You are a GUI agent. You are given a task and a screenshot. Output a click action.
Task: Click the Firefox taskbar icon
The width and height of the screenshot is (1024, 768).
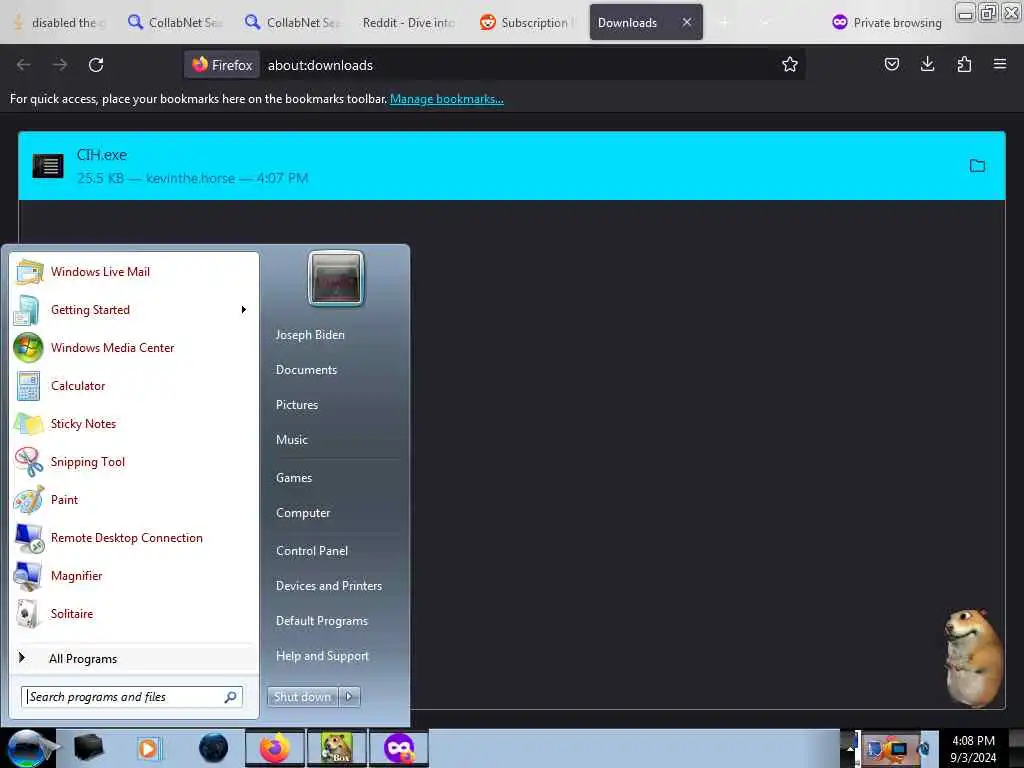pyautogui.click(x=274, y=748)
